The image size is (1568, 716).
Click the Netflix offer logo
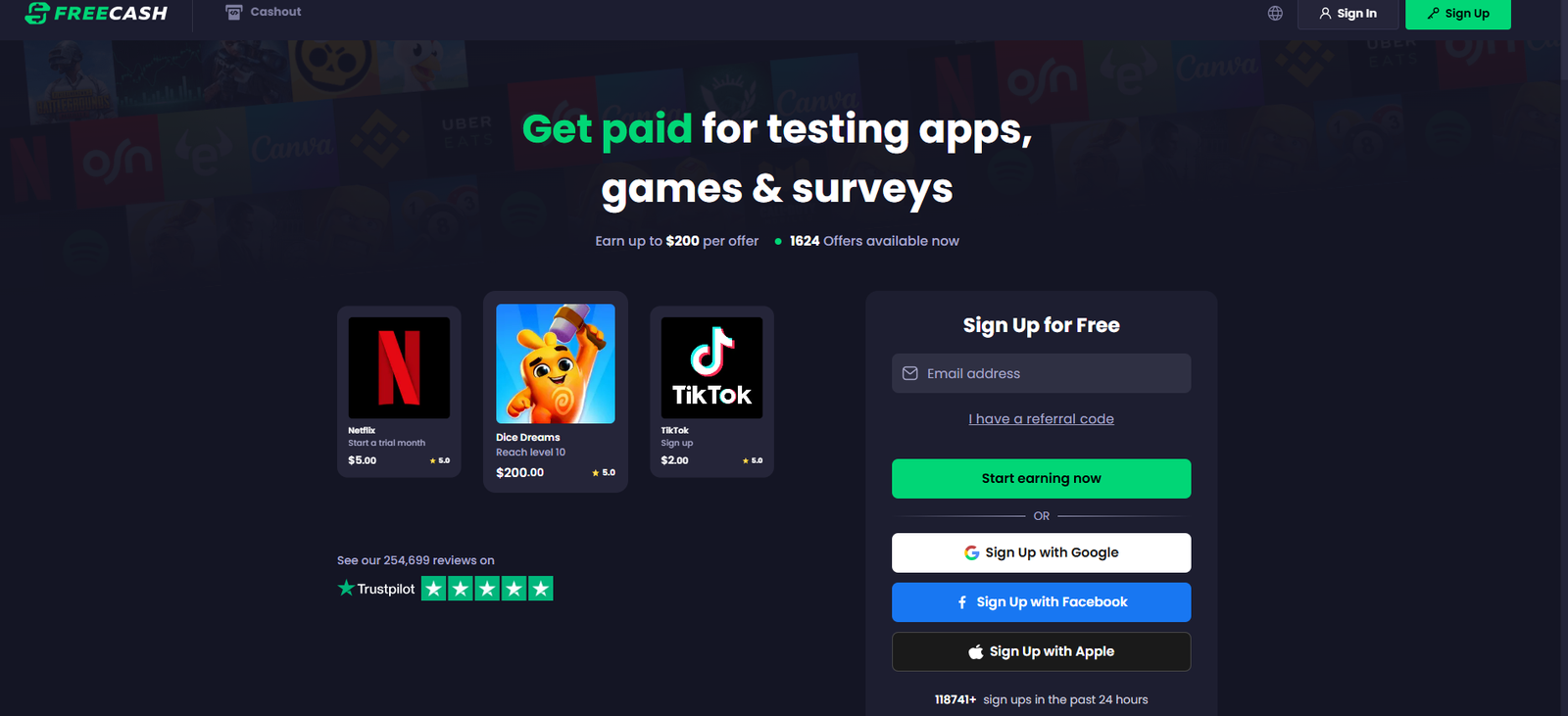(399, 368)
